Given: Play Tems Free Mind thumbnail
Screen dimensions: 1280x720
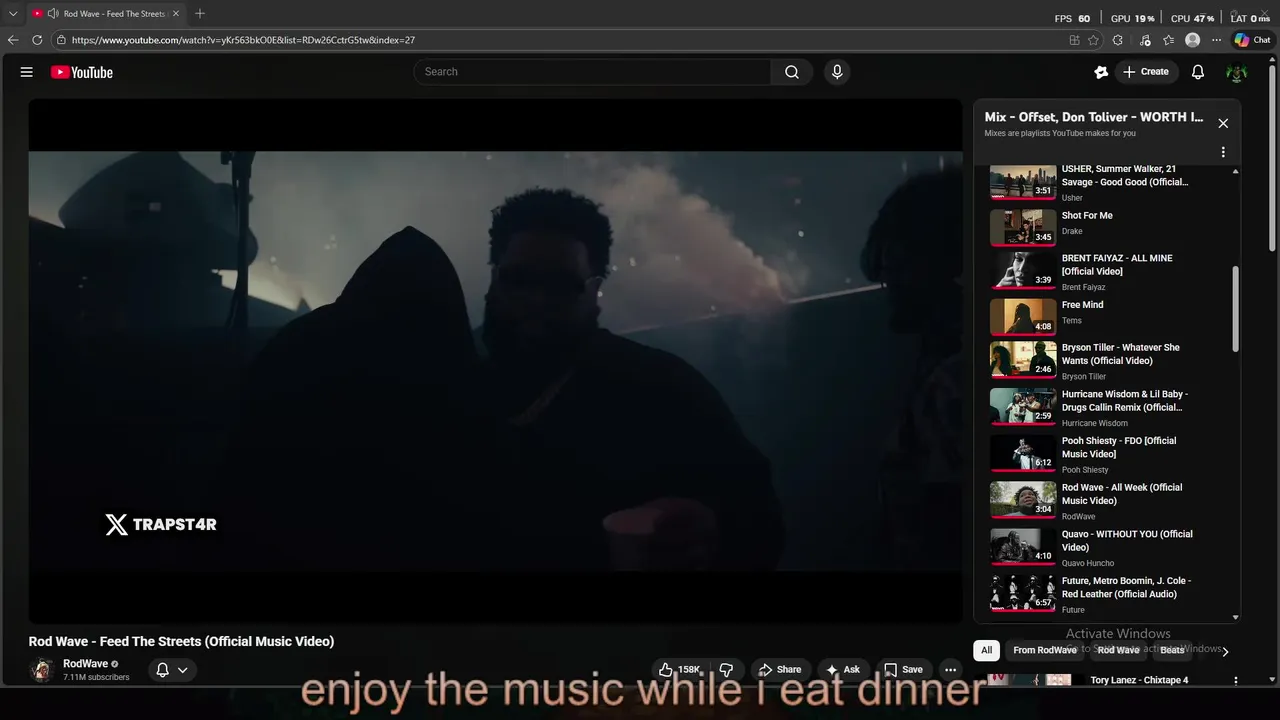Looking at the screenshot, I should pyautogui.click(x=1022, y=316).
